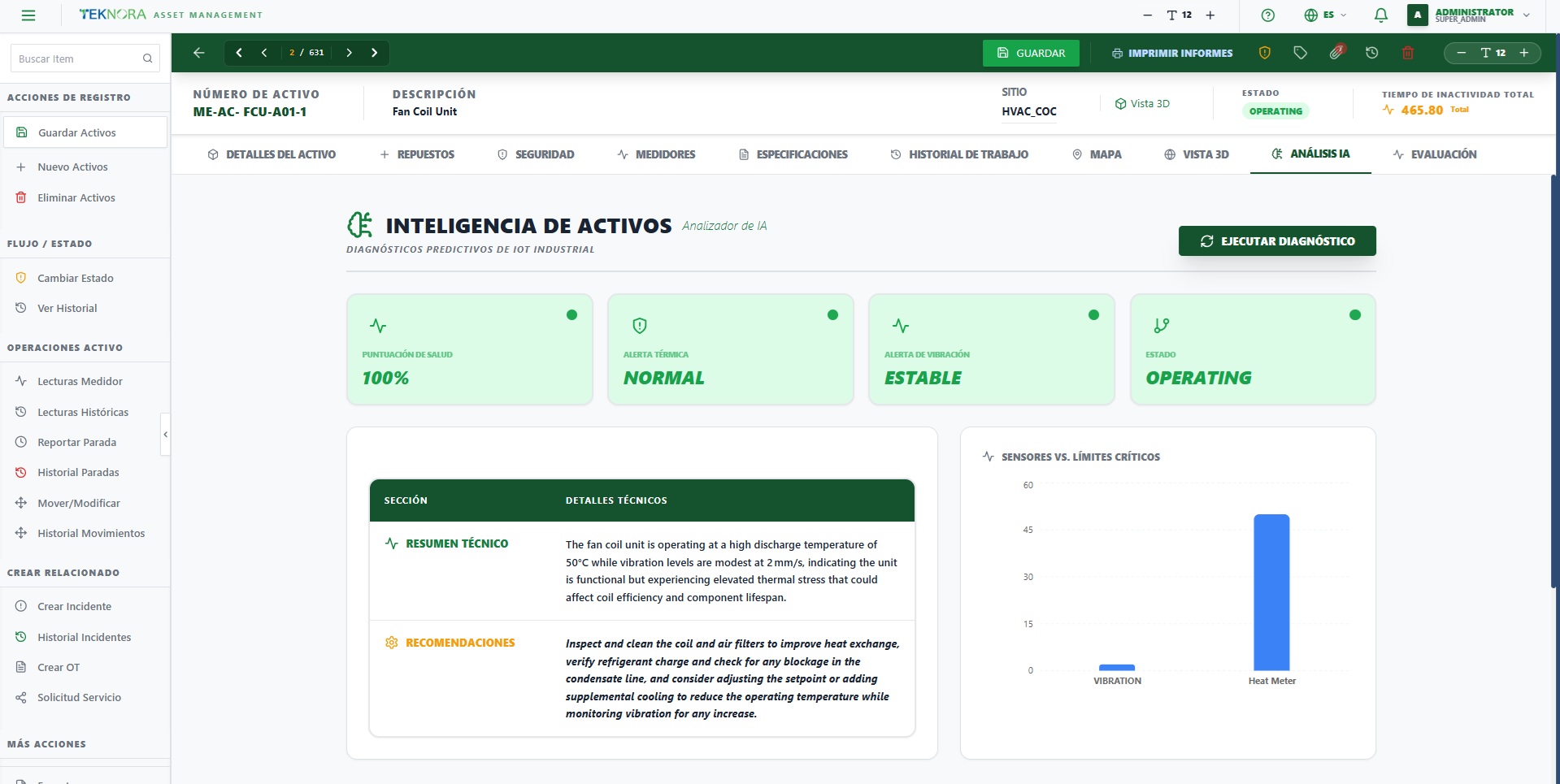This screenshot has width=1560, height=784.
Task: Jump to the last record
Action: click(374, 53)
